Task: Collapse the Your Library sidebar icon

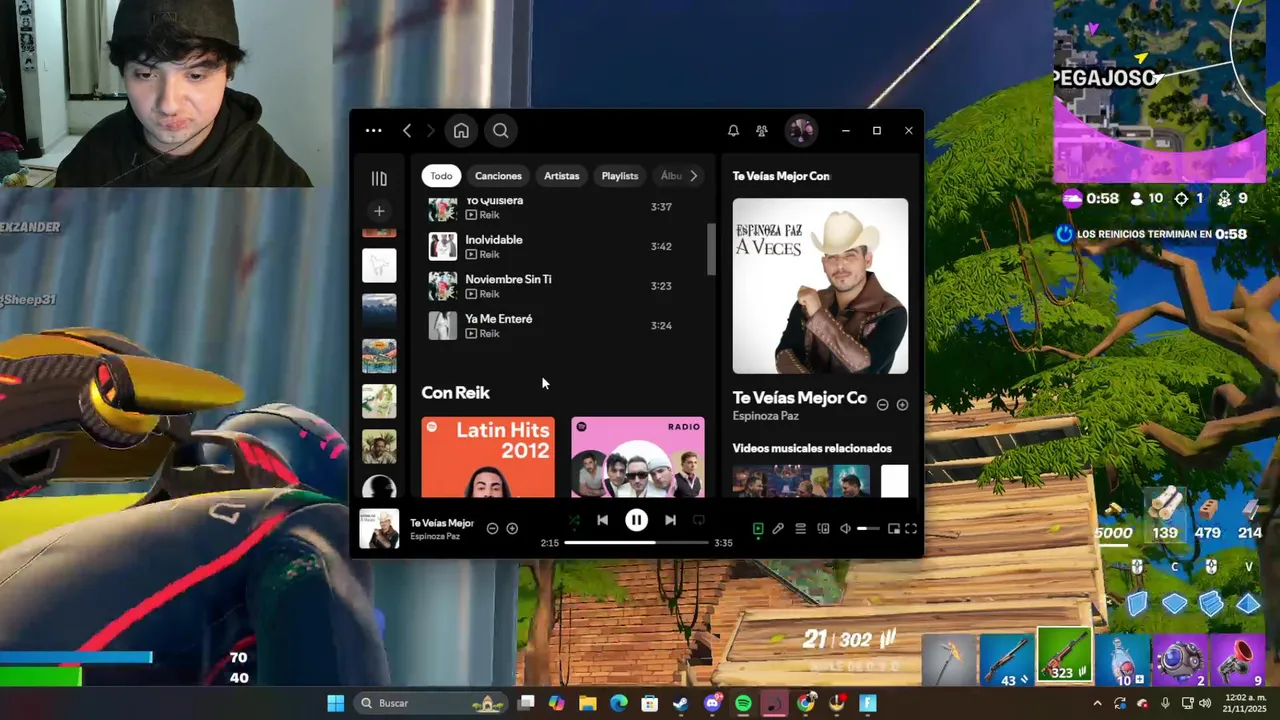Action: pos(379,178)
